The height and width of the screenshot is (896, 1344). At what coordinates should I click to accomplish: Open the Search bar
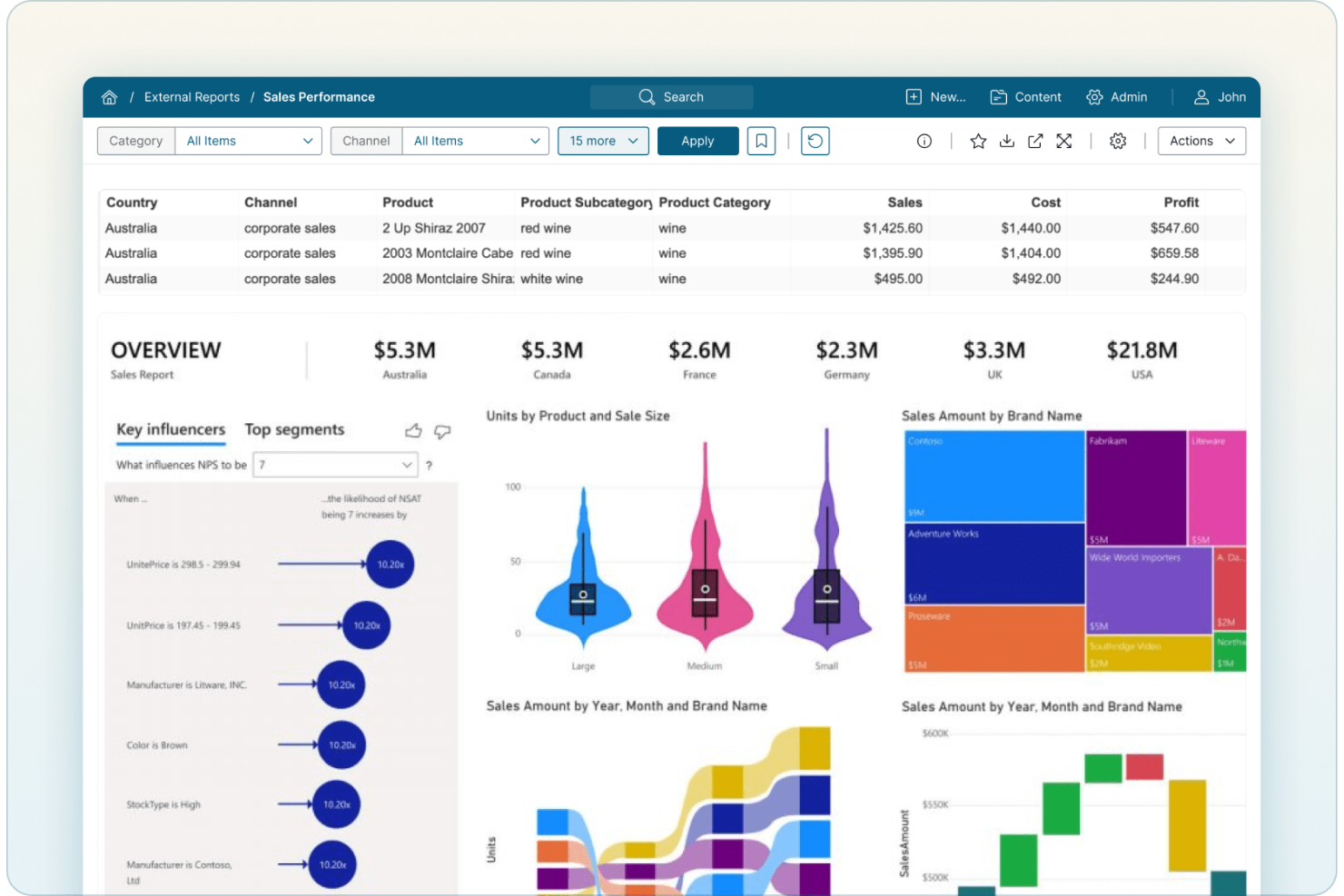(x=671, y=96)
